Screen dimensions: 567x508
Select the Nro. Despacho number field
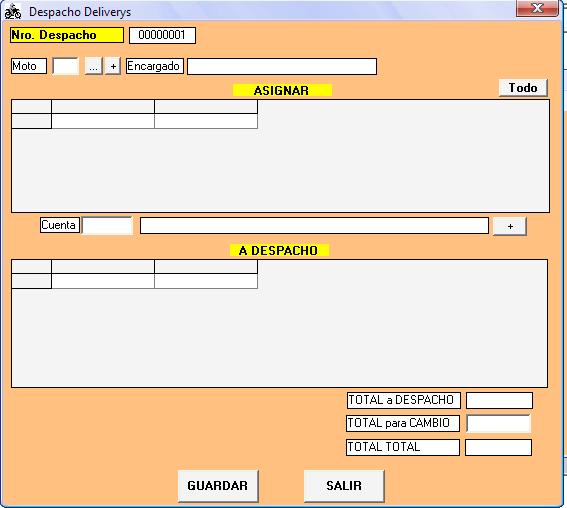pyautogui.click(x=162, y=35)
